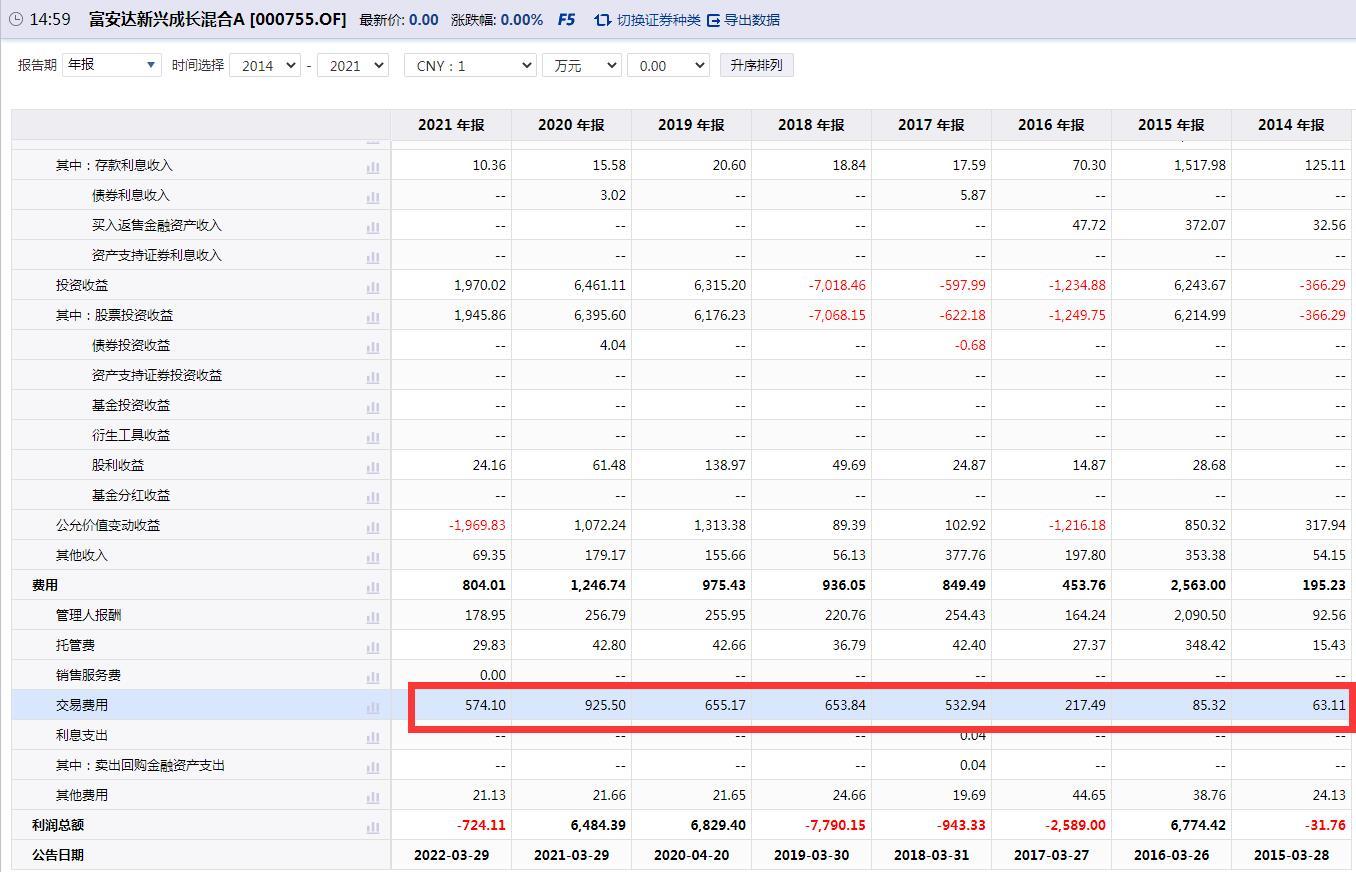The width and height of the screenshot is (1356, 872).
Task: Click the F5 shortcut label
Action: [x=566, y=20]
